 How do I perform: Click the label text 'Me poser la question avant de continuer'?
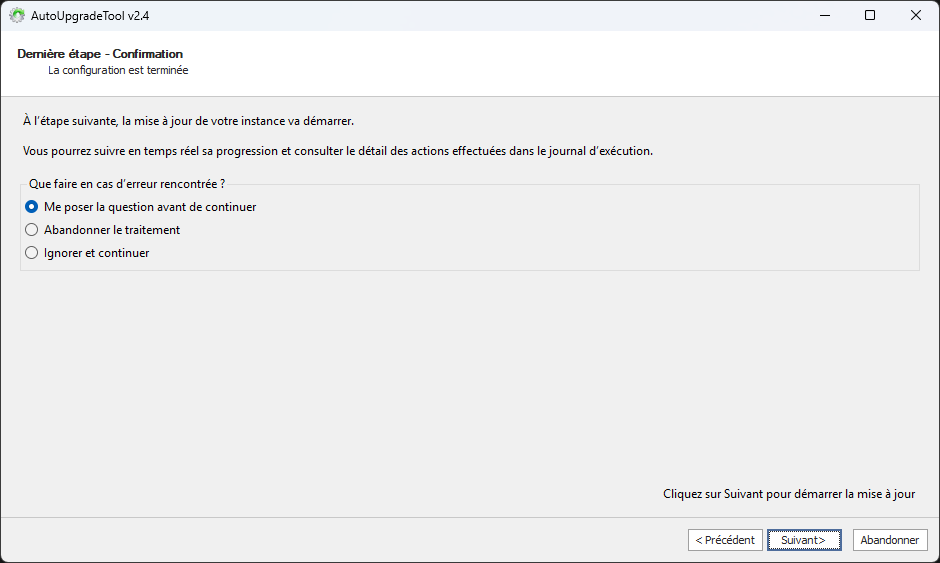[150, 207]
